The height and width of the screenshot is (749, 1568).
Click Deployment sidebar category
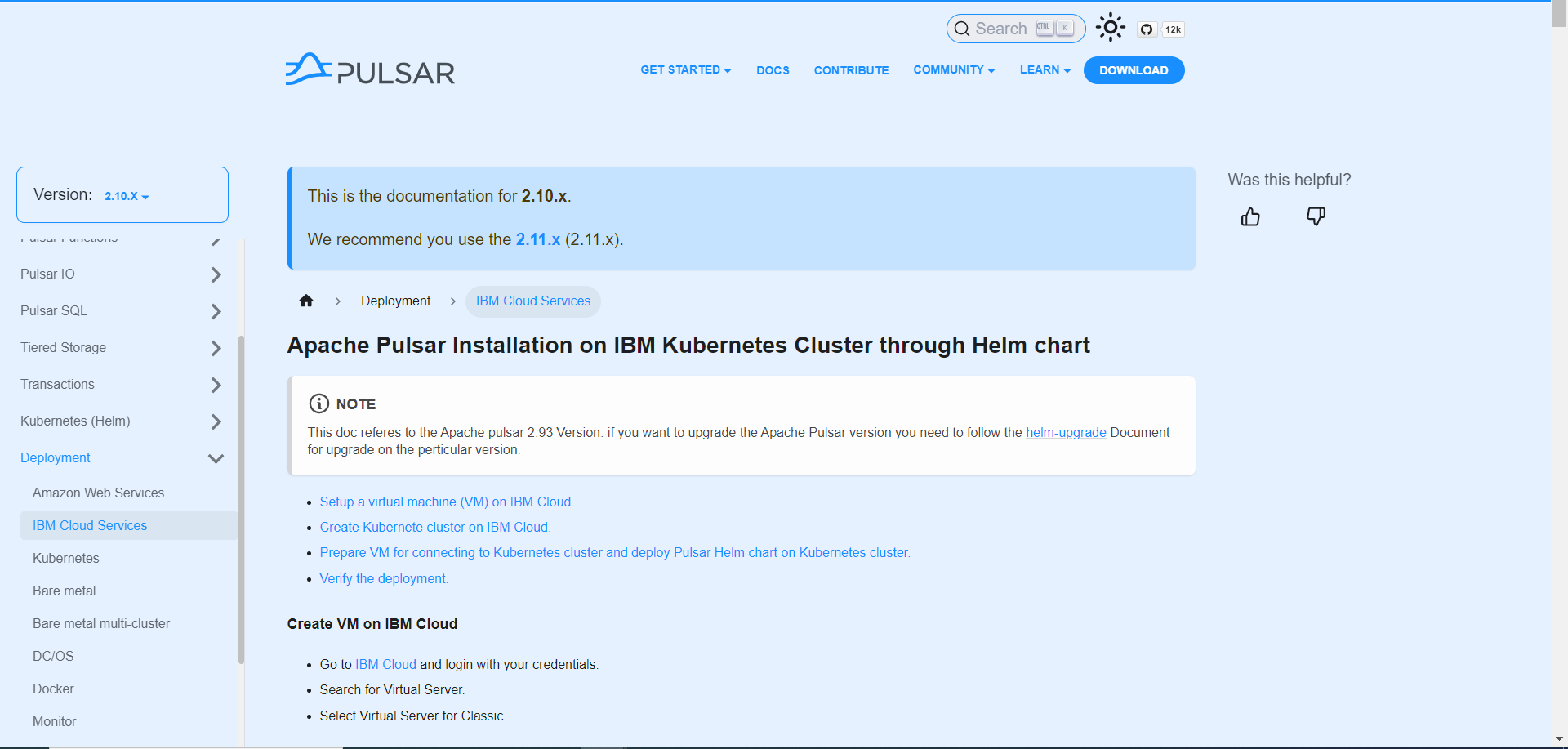pyautogui.click(x=56, y=457)
